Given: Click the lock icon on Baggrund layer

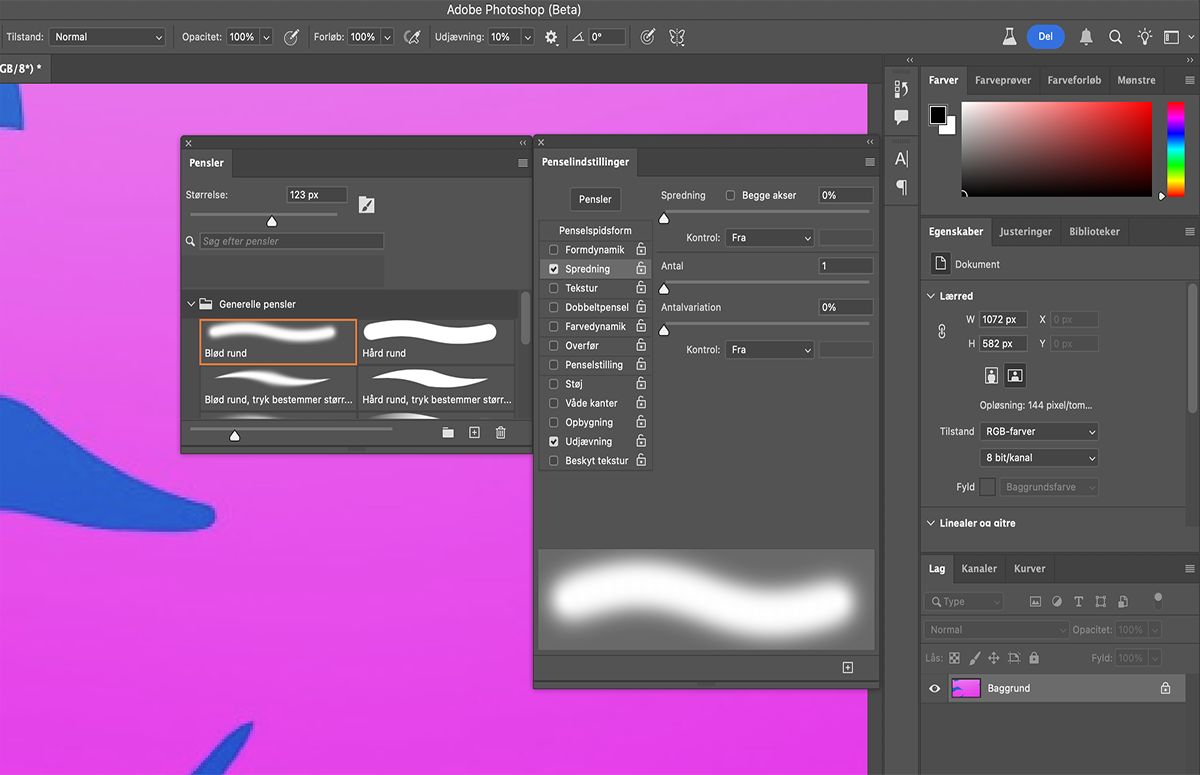Looking at the screenshot, I should click(x=1165, y=688).
